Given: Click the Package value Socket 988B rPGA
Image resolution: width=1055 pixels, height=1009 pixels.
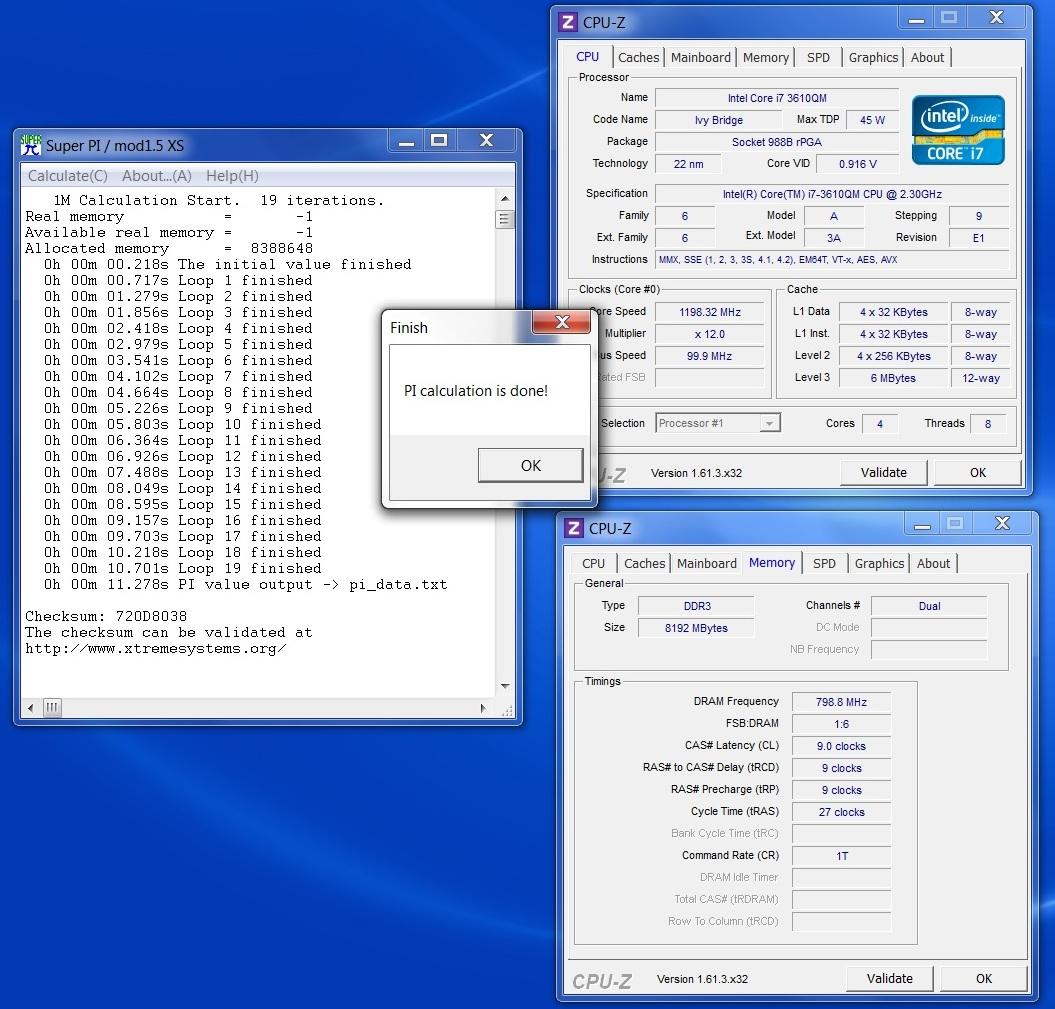Looking at the screenshot, I should point(777,142).
